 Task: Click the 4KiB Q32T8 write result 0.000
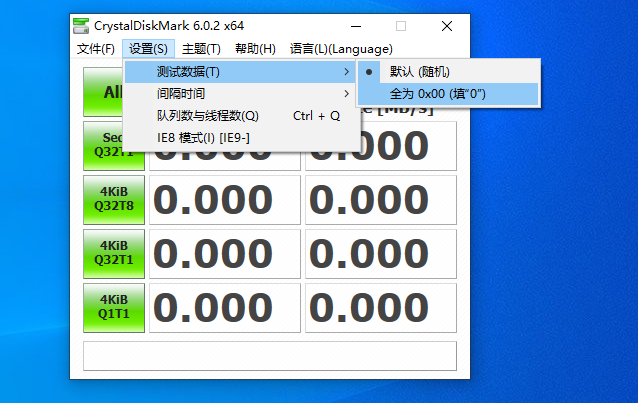point(381,200)
